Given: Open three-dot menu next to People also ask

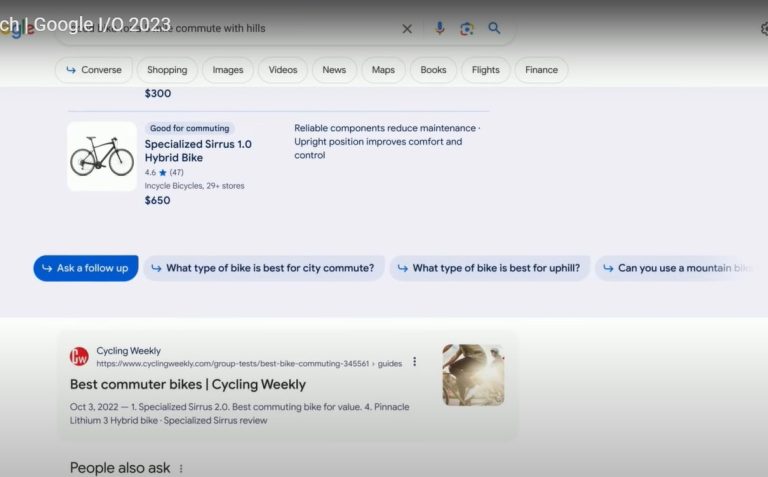Looking at the screenshot, I should coord(181,468).
